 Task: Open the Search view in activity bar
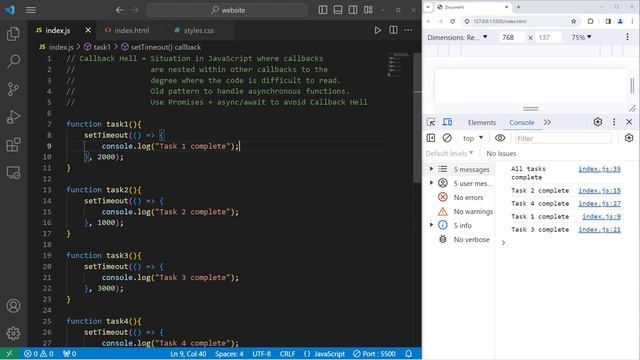13,62
